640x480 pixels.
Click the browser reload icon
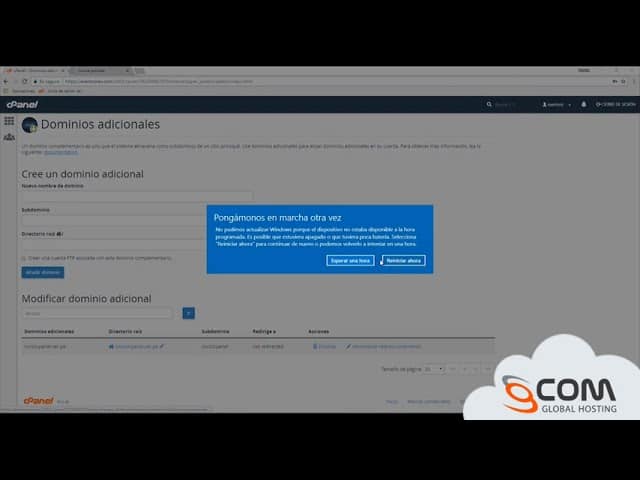[x=24, y=81]
